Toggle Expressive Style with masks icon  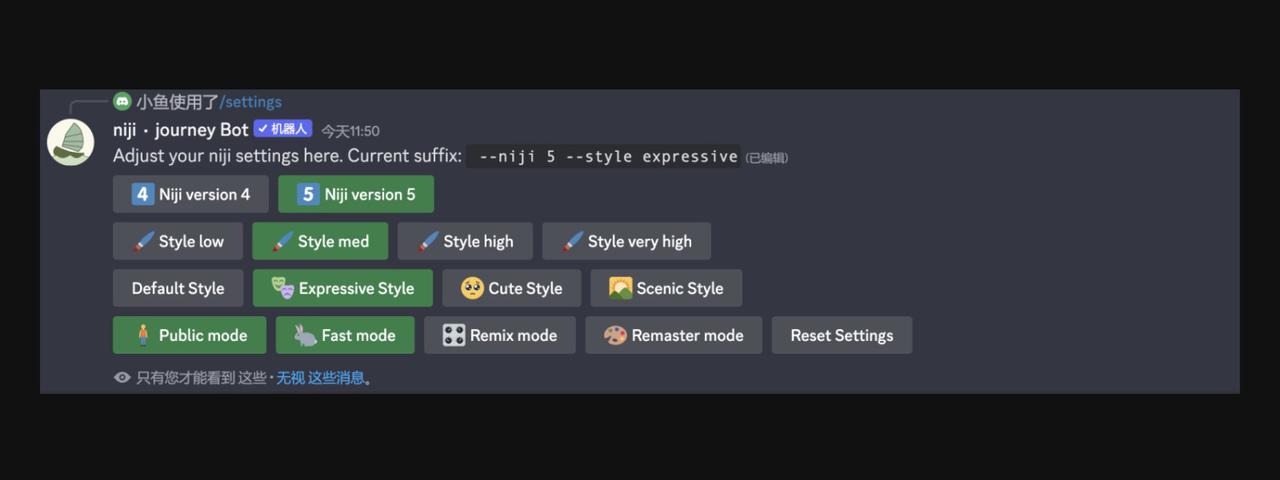tap(342, 288)
